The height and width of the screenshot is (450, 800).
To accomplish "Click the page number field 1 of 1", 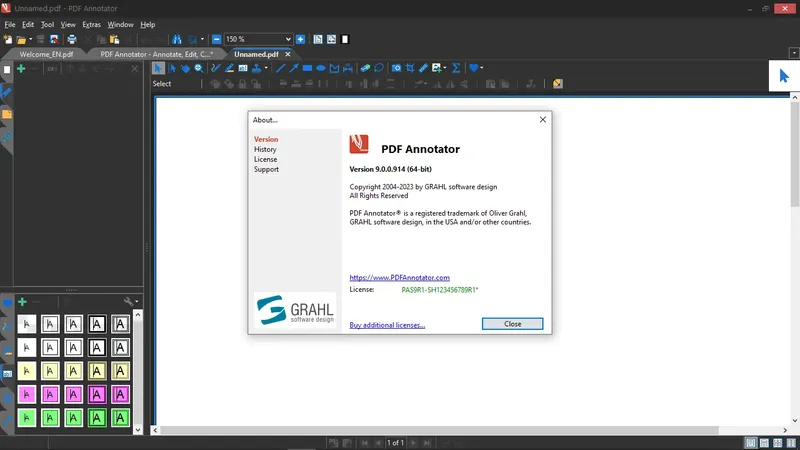I will 395,443.
